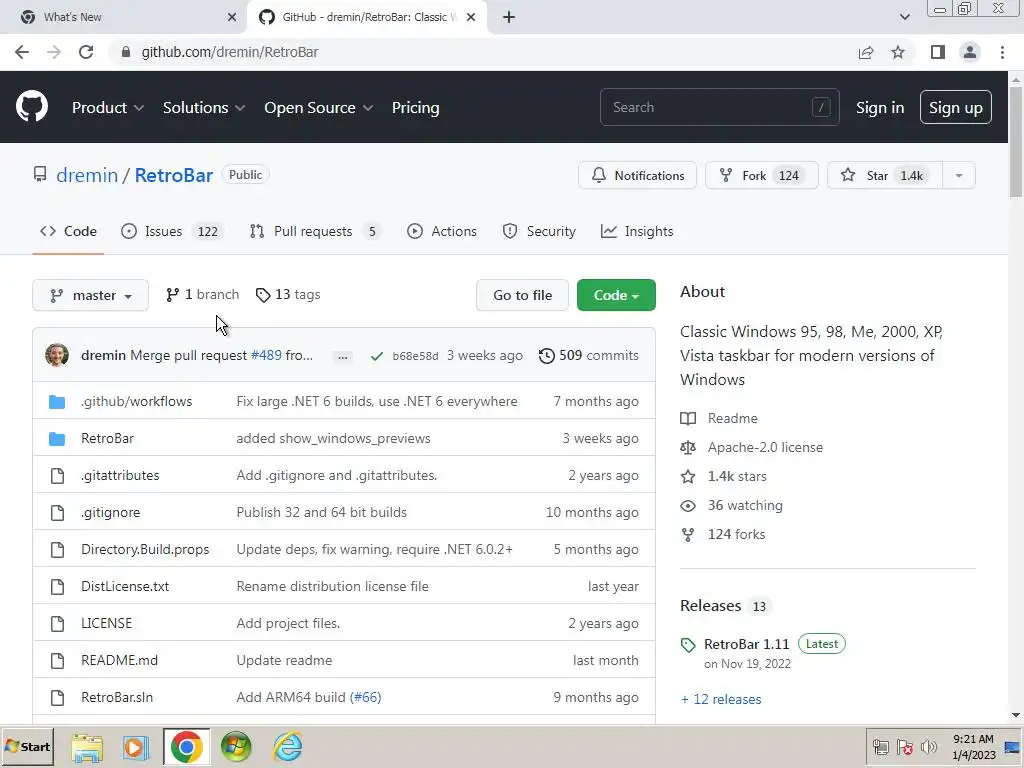Screen dimensions: 1024x768
Task: Open pull request #489 link
Action: pyautogui.click(x=266, y=355)
